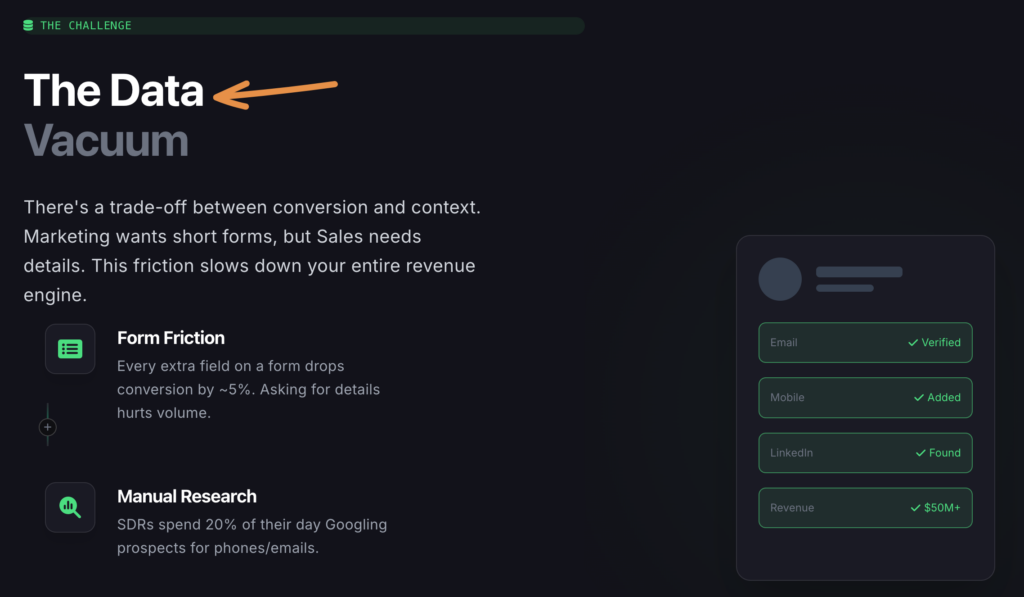Select the Email field in the card
Screen dimensions: 1024x597
click(x=865, y=342)
